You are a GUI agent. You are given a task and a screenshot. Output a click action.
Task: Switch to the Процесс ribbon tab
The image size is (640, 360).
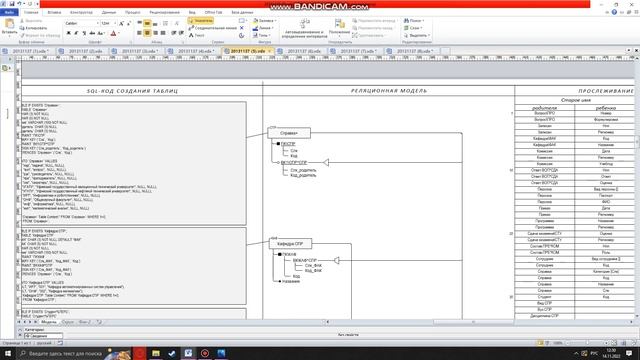[133, 13]
